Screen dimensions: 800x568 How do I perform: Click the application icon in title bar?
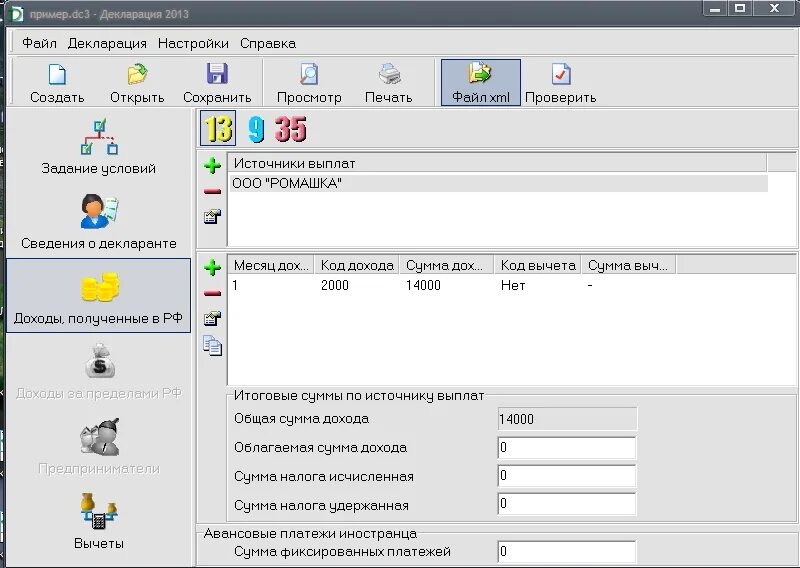[x=16, y=14]
